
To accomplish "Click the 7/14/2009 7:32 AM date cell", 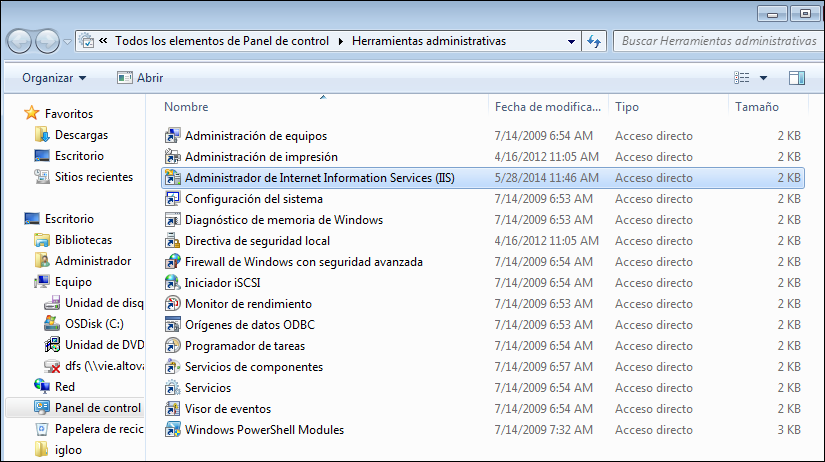I will tap(543, 430).
